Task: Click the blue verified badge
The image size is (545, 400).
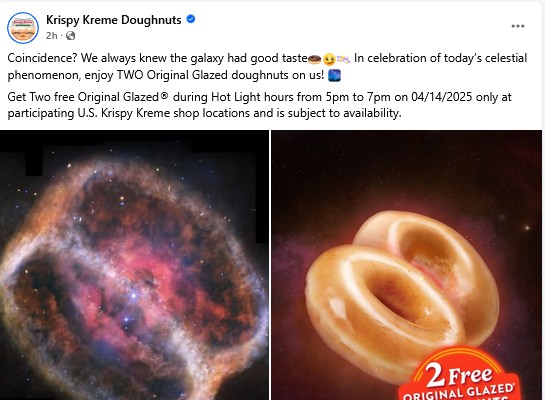Action: click(190, 19)
